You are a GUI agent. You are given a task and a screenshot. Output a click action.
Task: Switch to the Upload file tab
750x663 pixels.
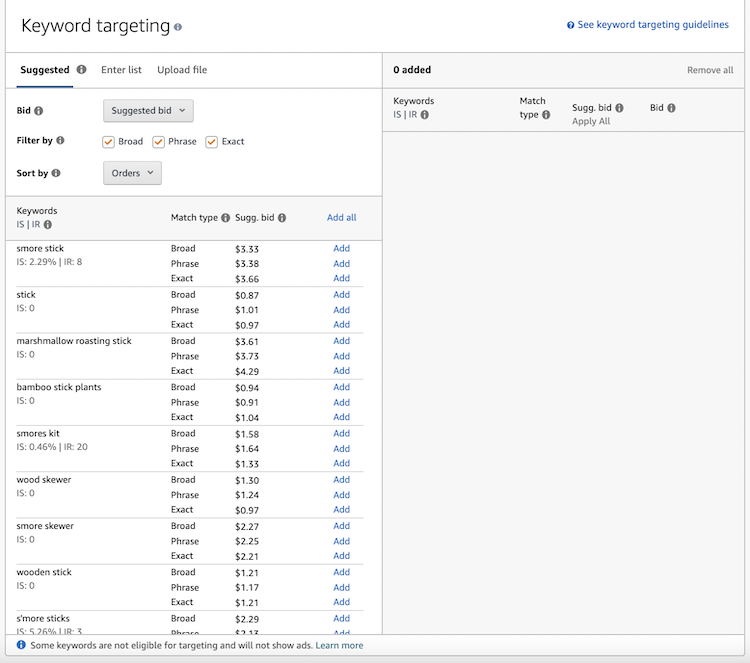pos(182,70)
